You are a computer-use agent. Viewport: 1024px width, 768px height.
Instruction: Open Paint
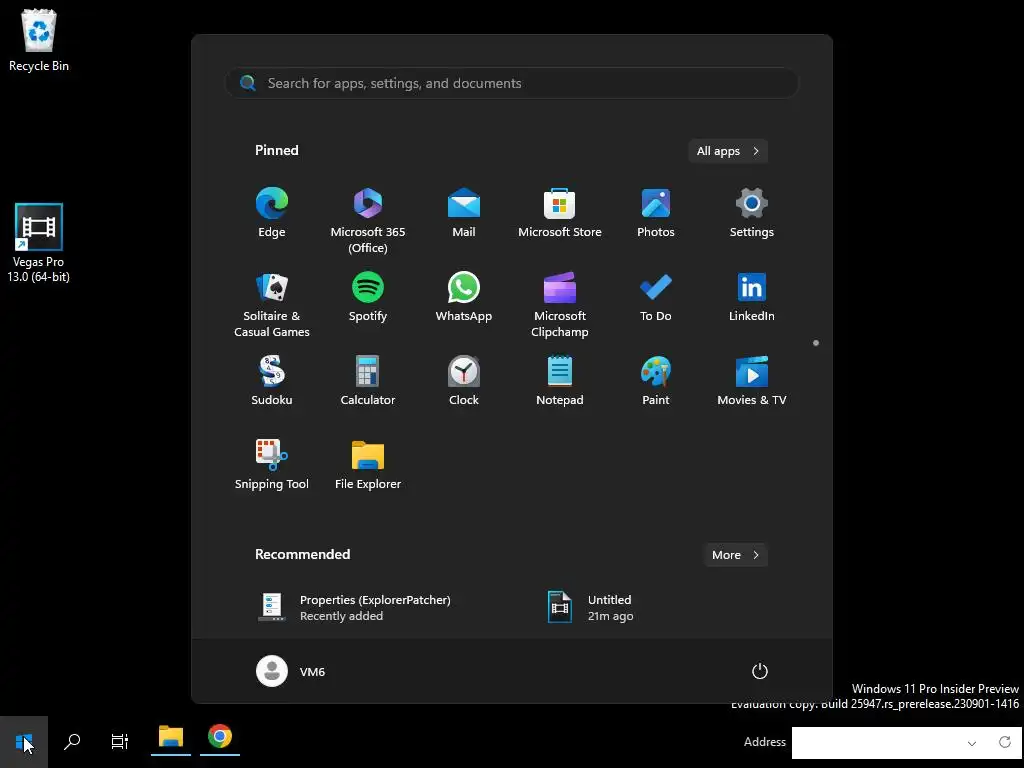656,381
